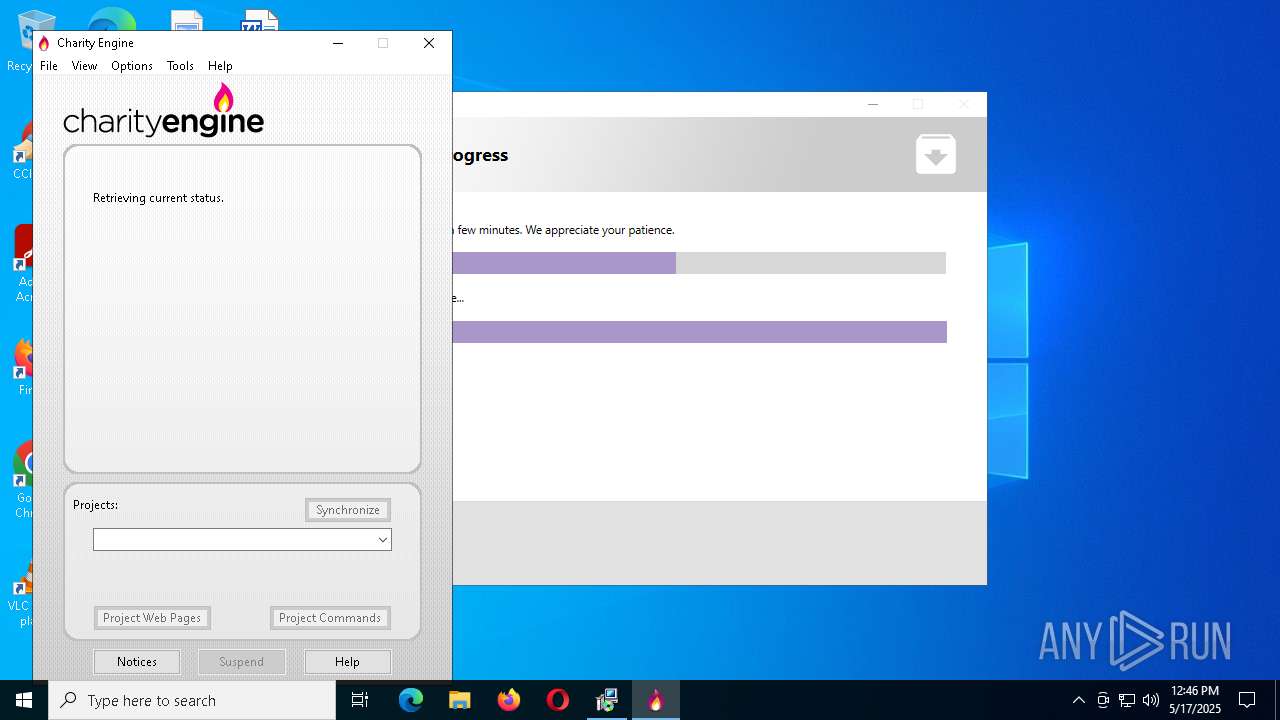
Task: Switch to the installer taskbar icon
Action: pos(607,700)
